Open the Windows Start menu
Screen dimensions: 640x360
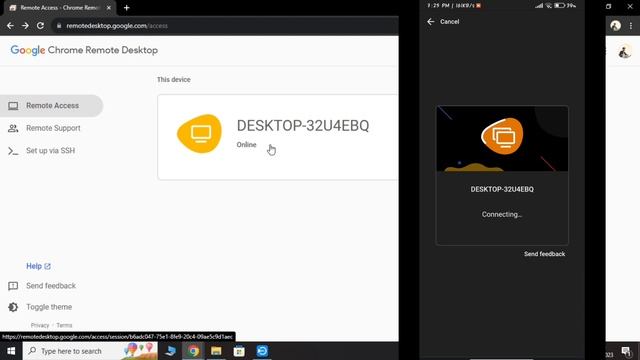click(11, 351)
